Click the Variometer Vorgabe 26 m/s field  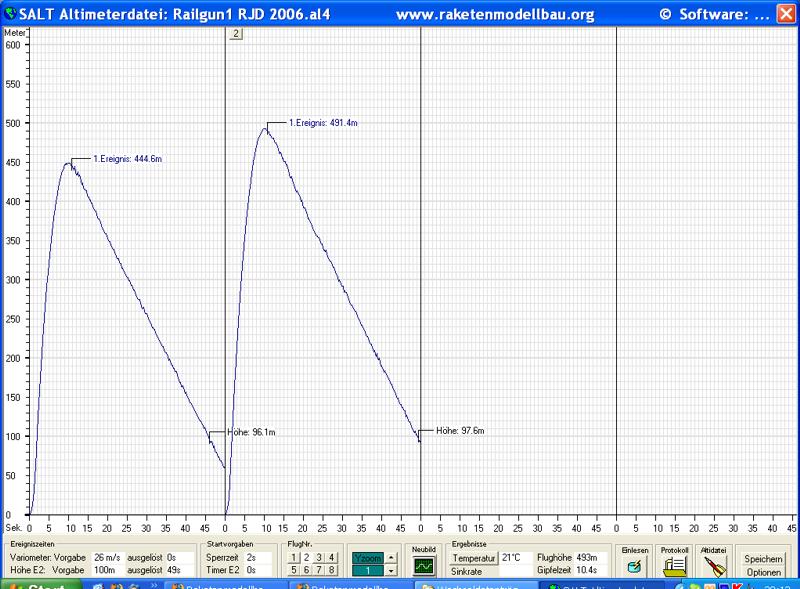coord(108,557)
